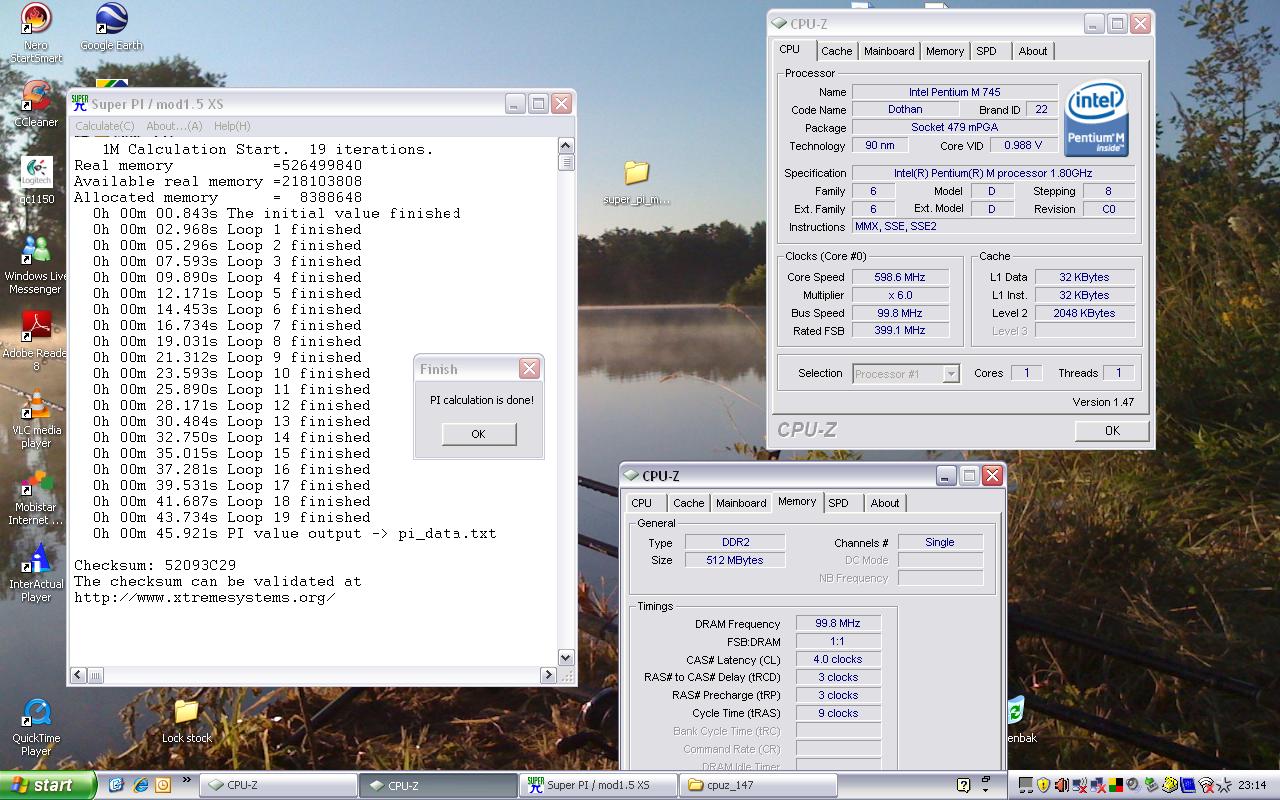Switch to the Super PI / mod1.5 XS taskbar button
This screenshot has height=800, width=1280.
(x=598, y=785)
